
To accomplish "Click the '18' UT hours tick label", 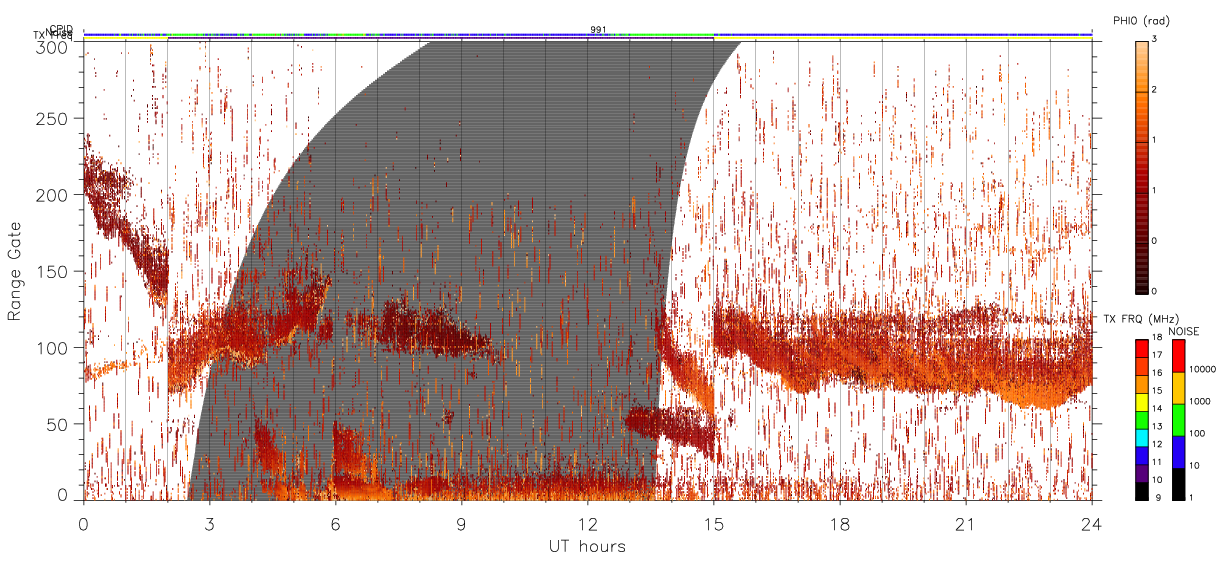I will (x=839, y=524).
